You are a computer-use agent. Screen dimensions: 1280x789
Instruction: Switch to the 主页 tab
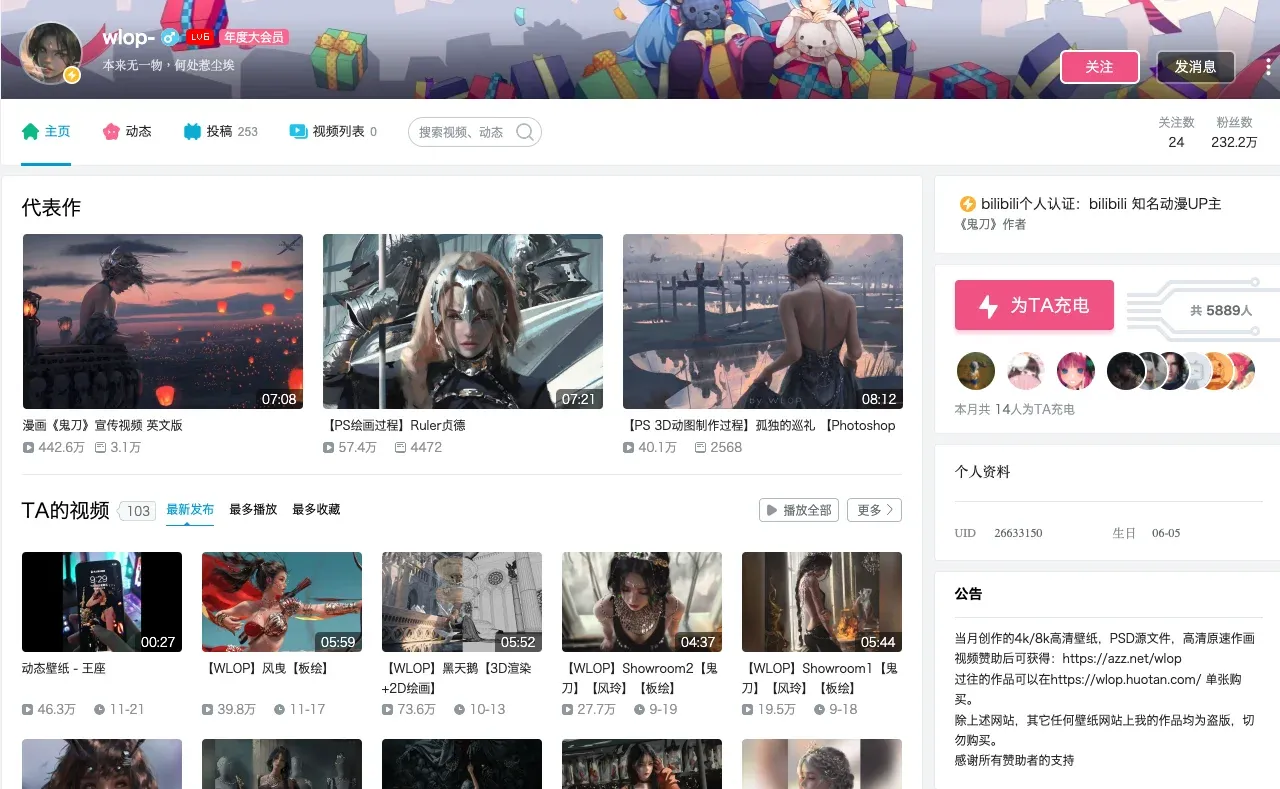coord(46,132)
